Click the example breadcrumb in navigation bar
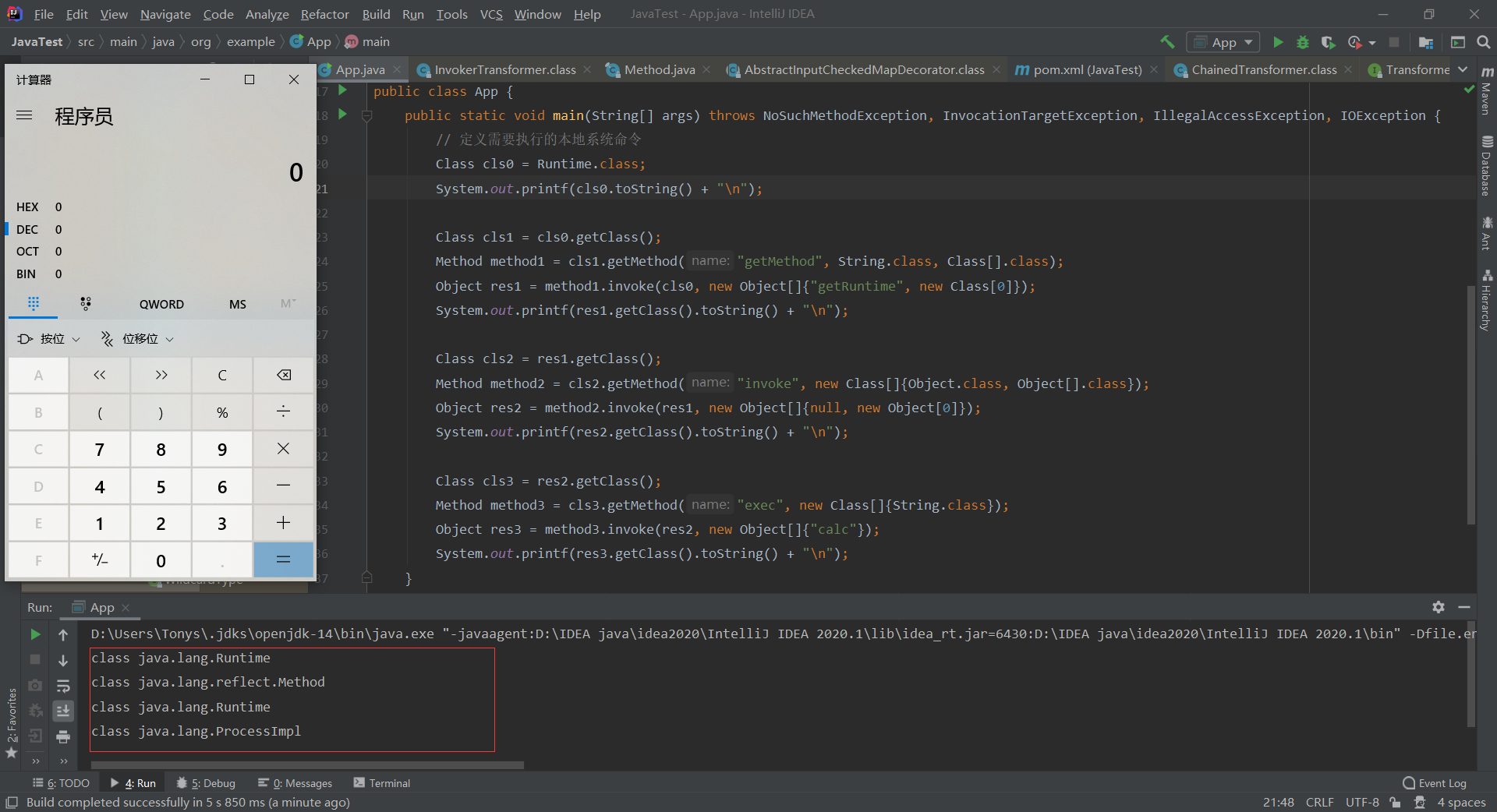1497x812 pixels. pyautogui.click(x=250, y=42)
